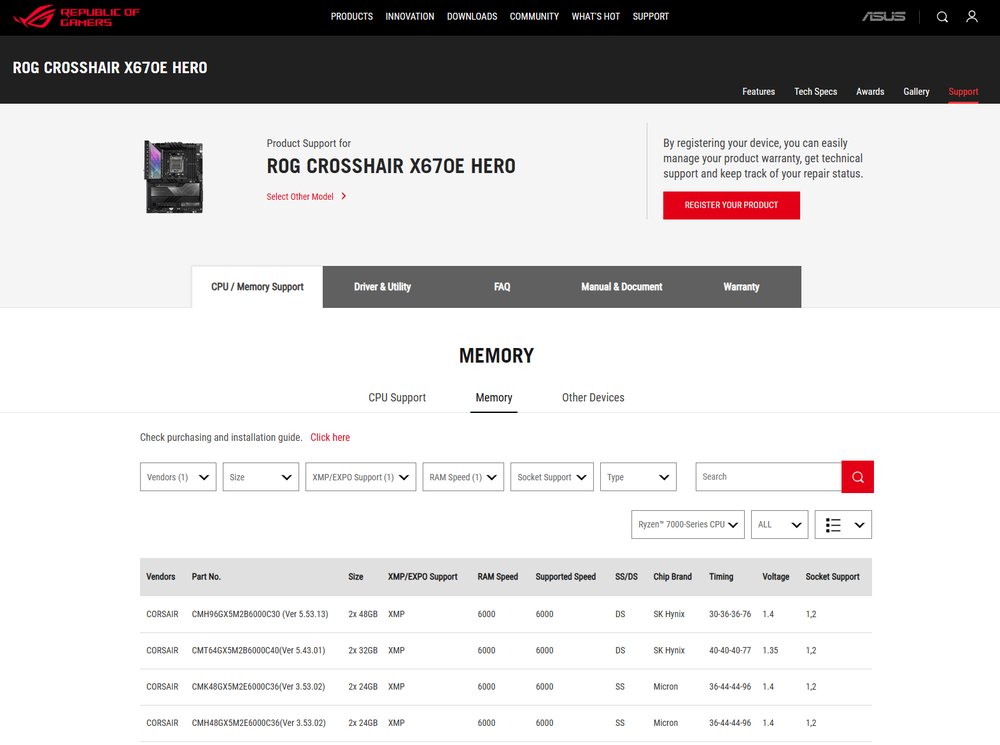
Task: Open the search magnifier in top navigation
Action: 942,17
